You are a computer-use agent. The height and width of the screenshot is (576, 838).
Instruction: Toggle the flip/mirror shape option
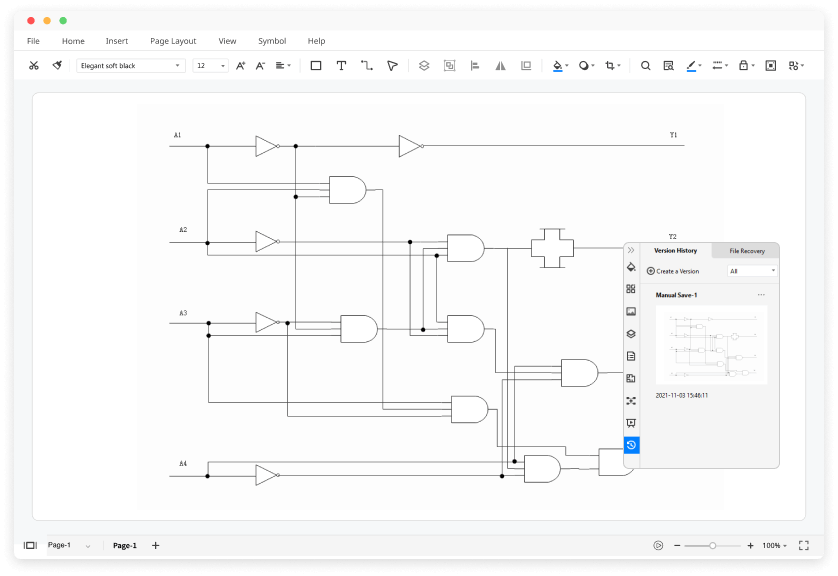click(x=500, y=65)
